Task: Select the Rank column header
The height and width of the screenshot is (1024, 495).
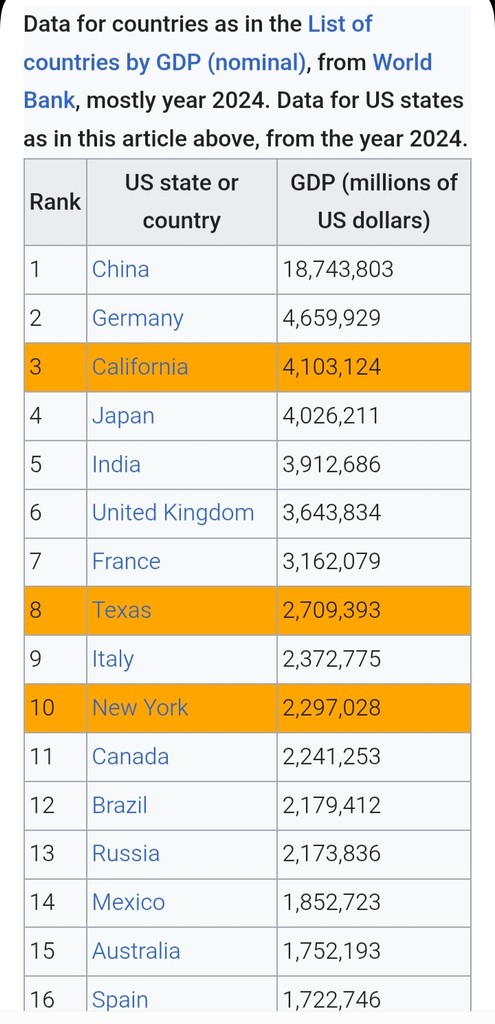Action: [x=56, y=202]
